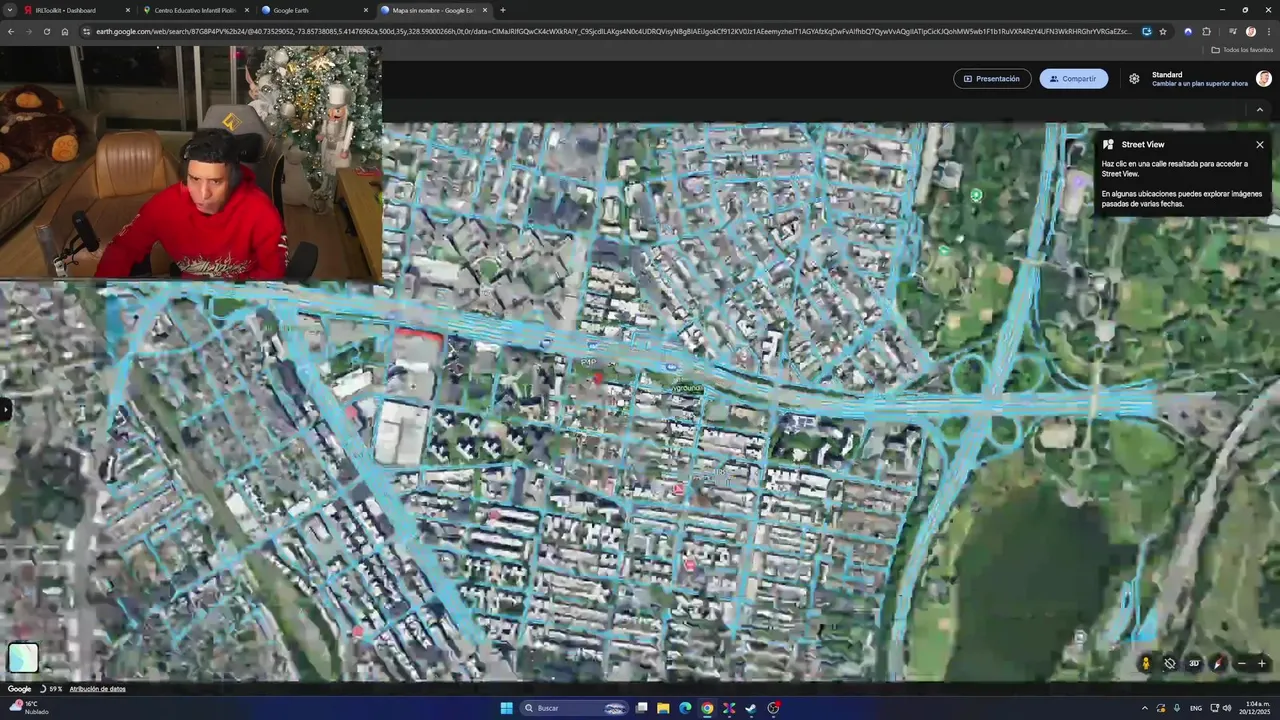
Task: Click the green park marker on the map
Action: pos(976,195)
